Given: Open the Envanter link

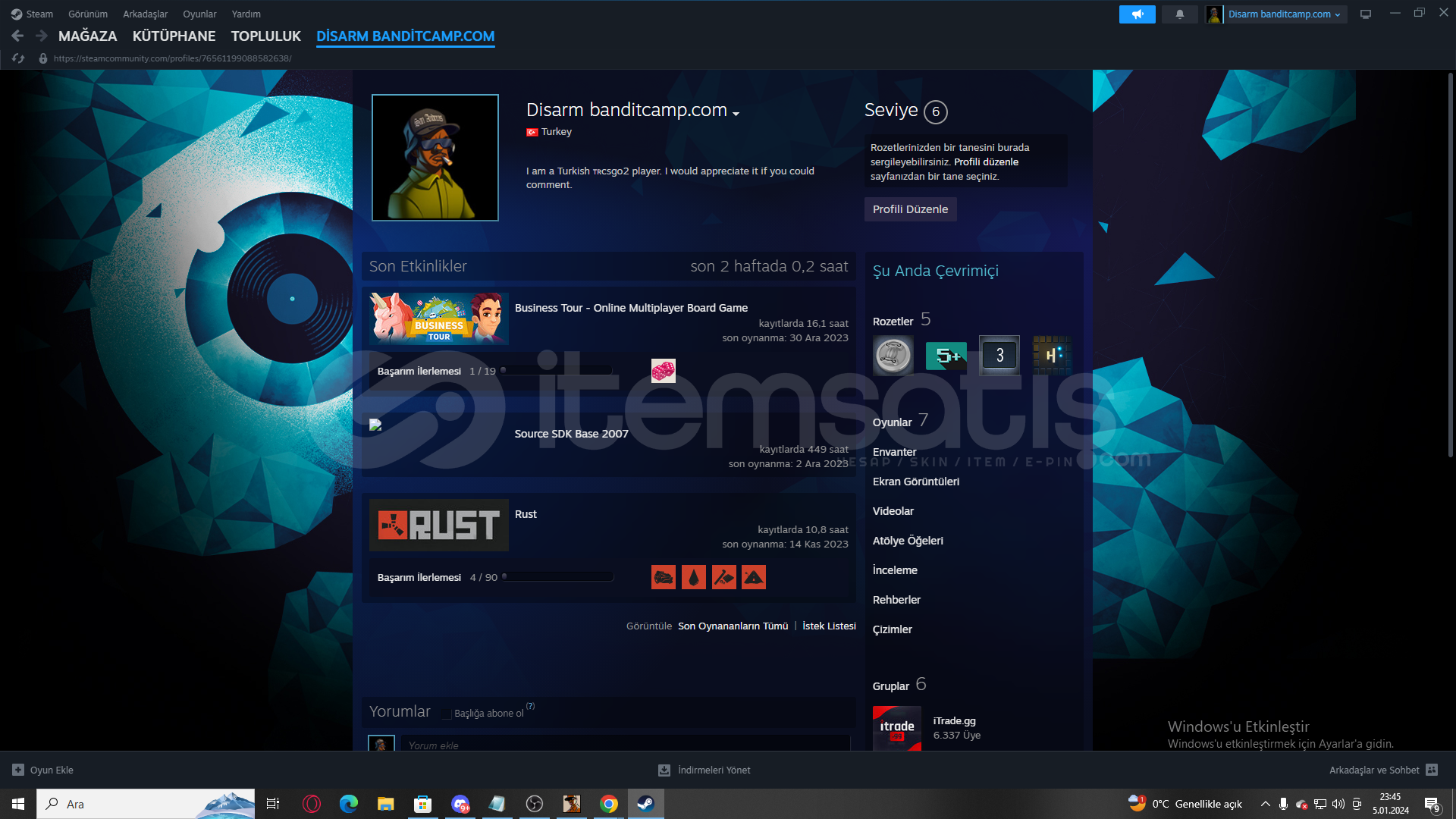Looking at the screenshot, I should tap(894, 452).
